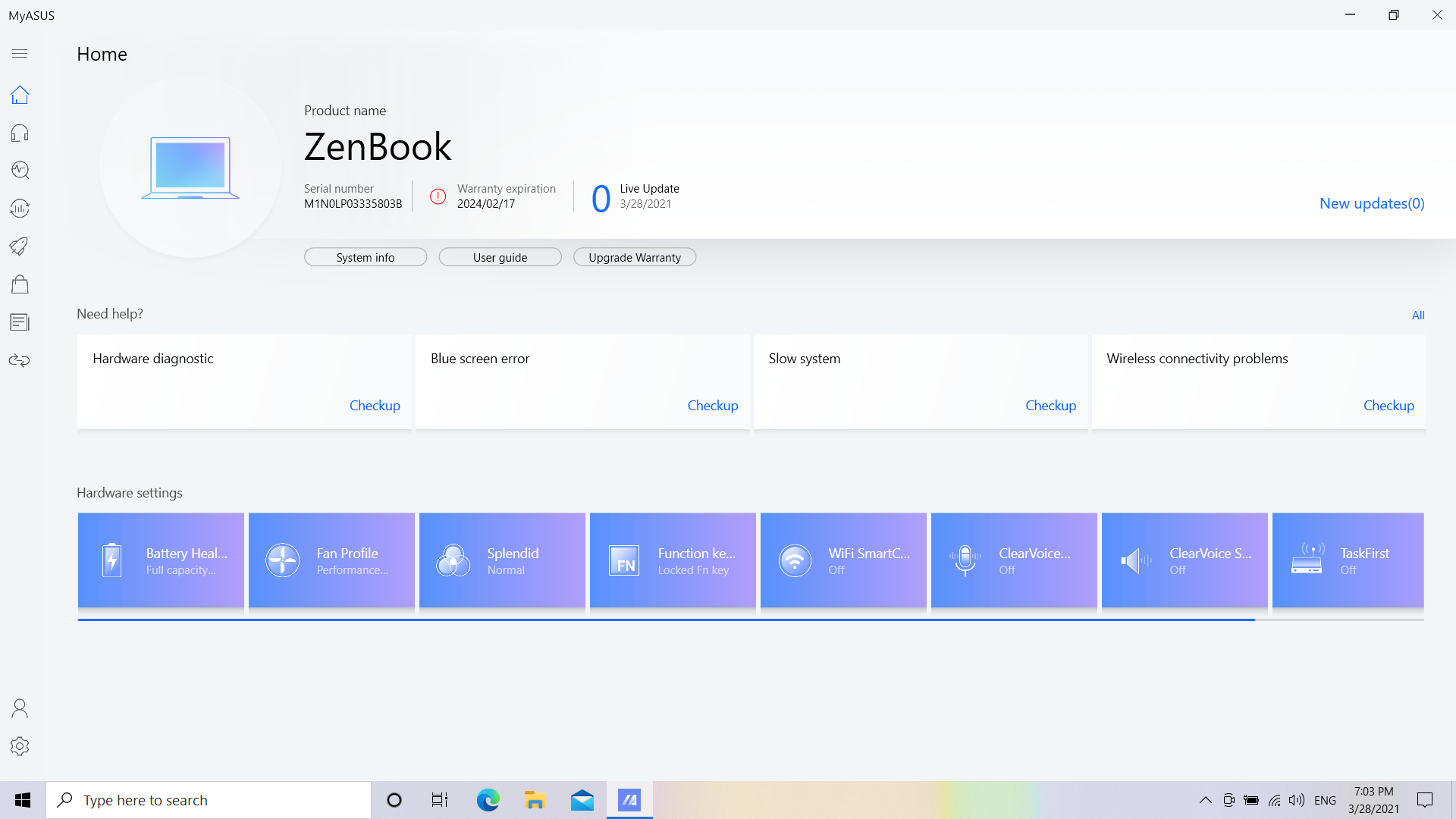Run Checkup for Slow system
The width and height of the screenshot is (1456, 819).
point(1050,405)
